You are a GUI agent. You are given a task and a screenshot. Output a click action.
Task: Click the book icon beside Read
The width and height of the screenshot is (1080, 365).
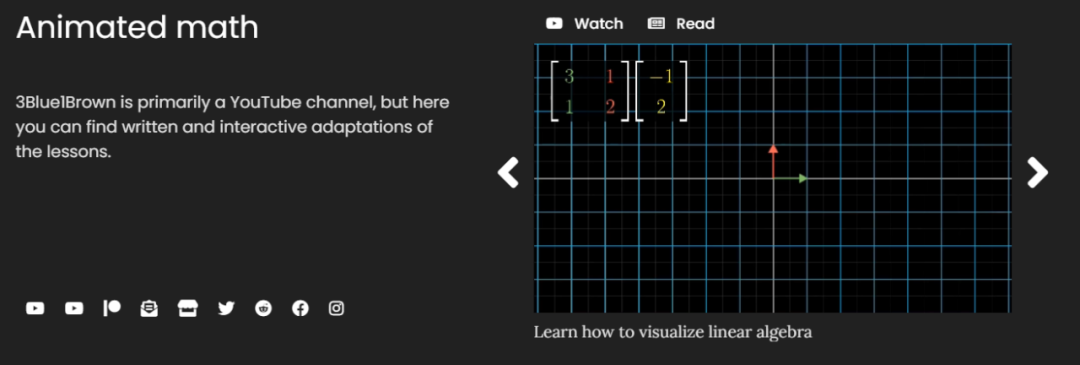(656, 23)
